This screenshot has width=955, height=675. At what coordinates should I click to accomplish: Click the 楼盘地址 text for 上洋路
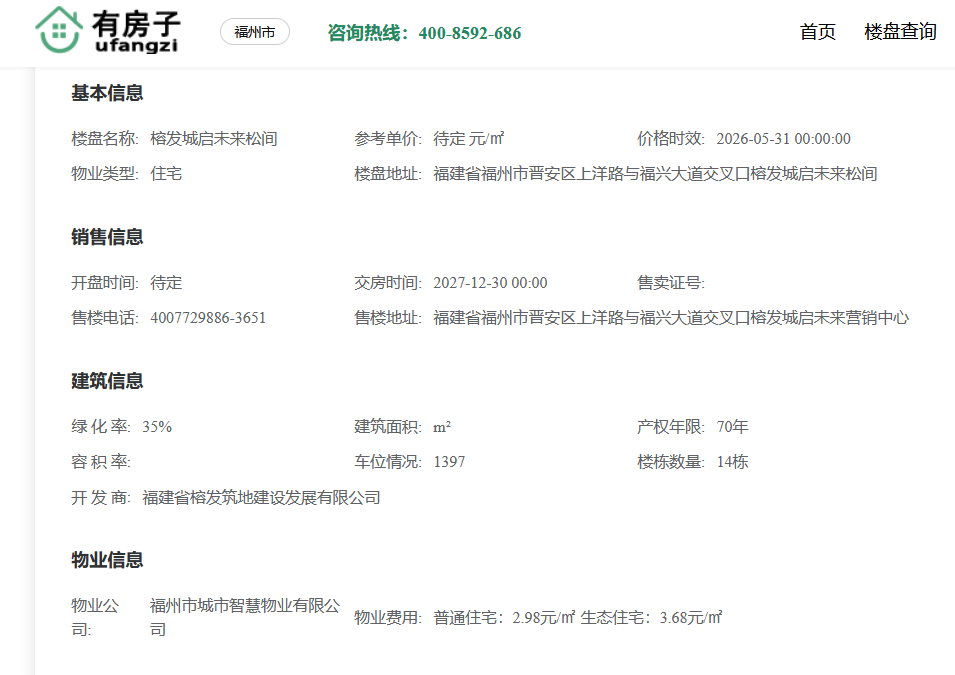(655, 174)
